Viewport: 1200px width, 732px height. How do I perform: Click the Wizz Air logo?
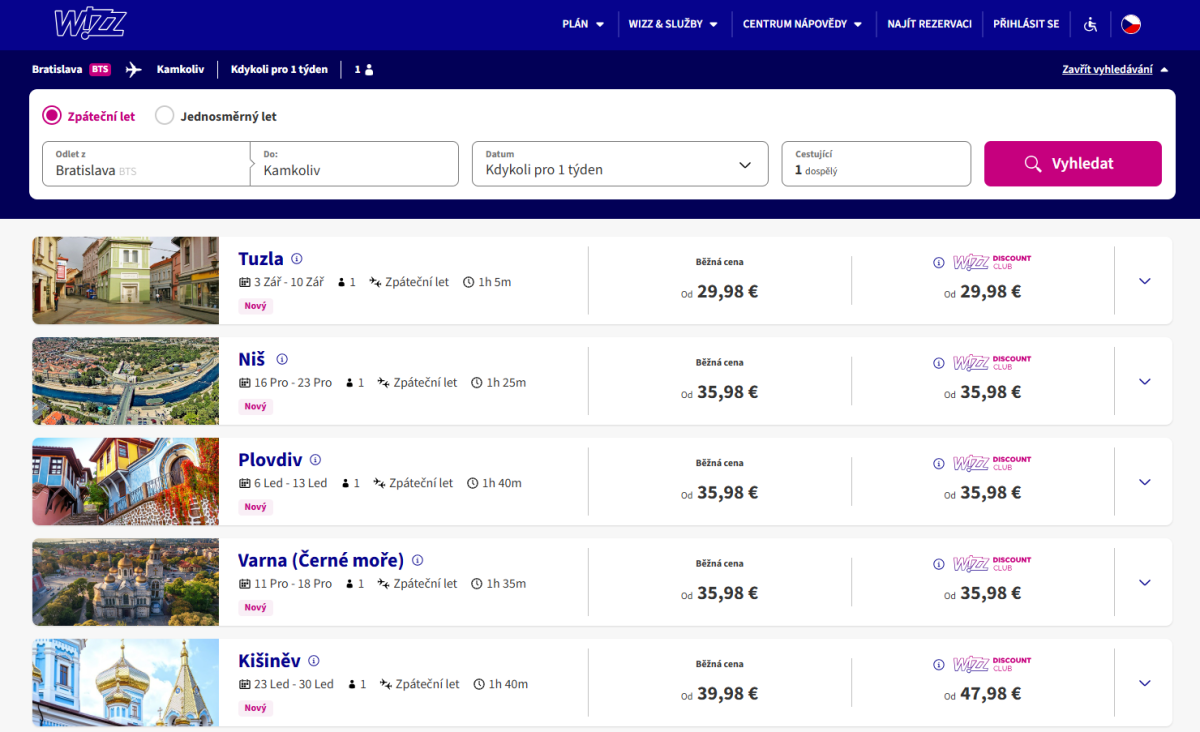[x=89, y=24]
